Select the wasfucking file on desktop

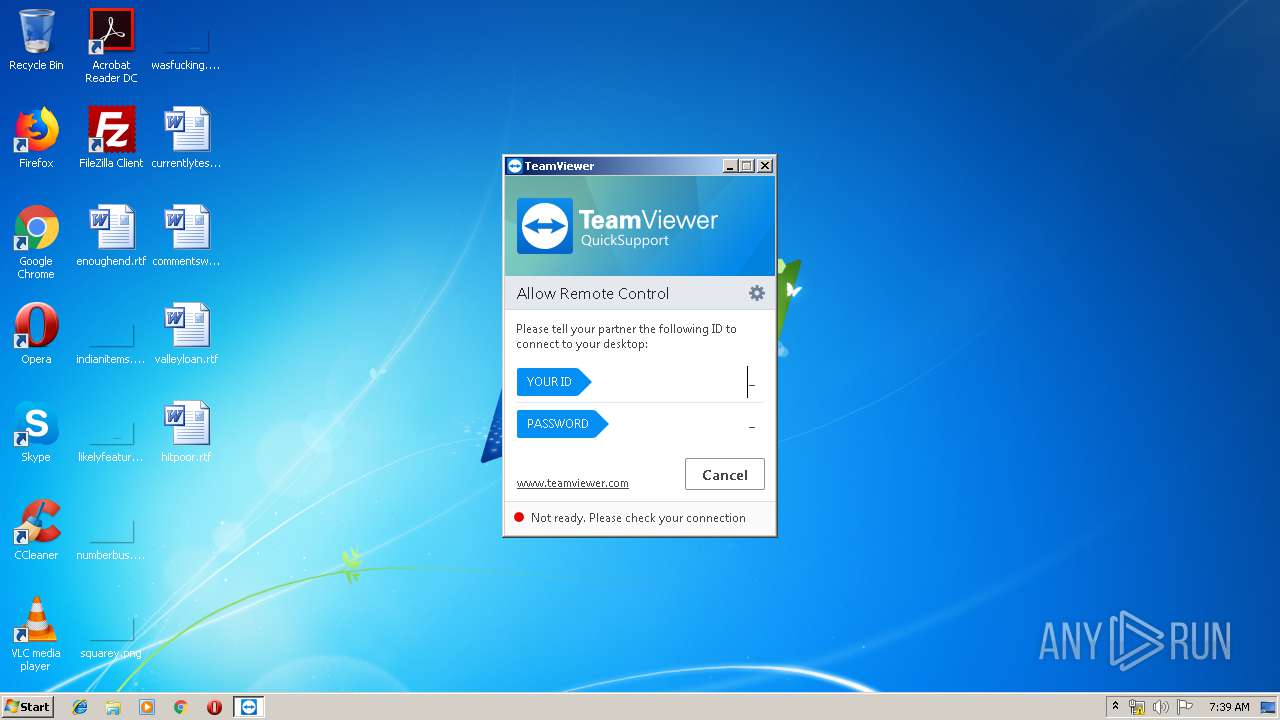186,46
